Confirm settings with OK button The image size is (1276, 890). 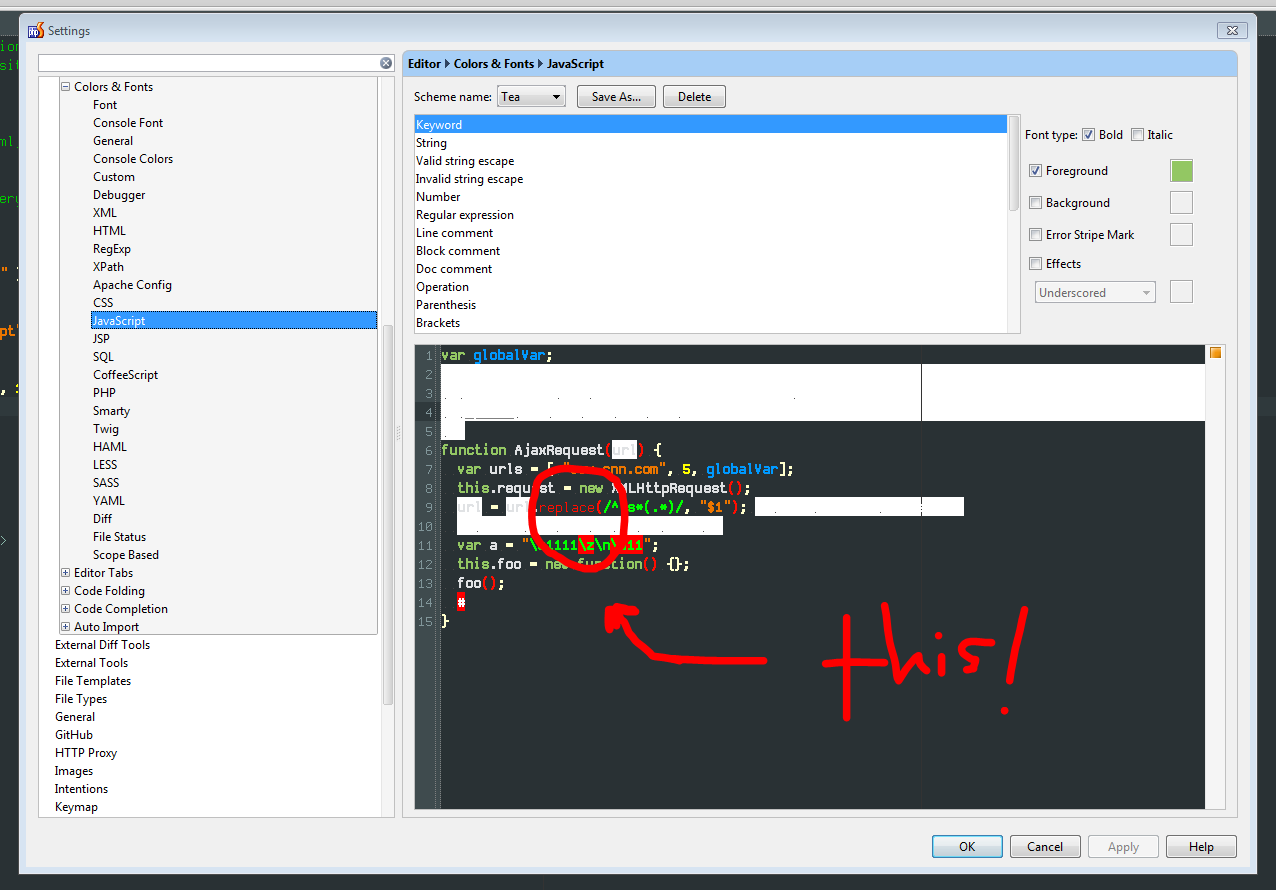[x=966, y=846]
